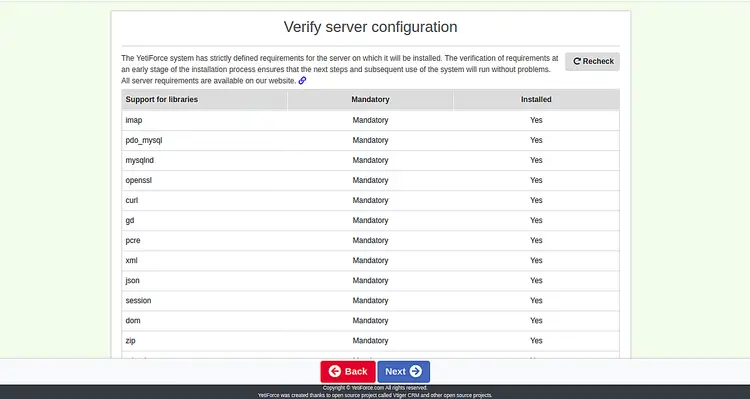Click the 'Mandatory' cell in json row

[x=370, y=281]
